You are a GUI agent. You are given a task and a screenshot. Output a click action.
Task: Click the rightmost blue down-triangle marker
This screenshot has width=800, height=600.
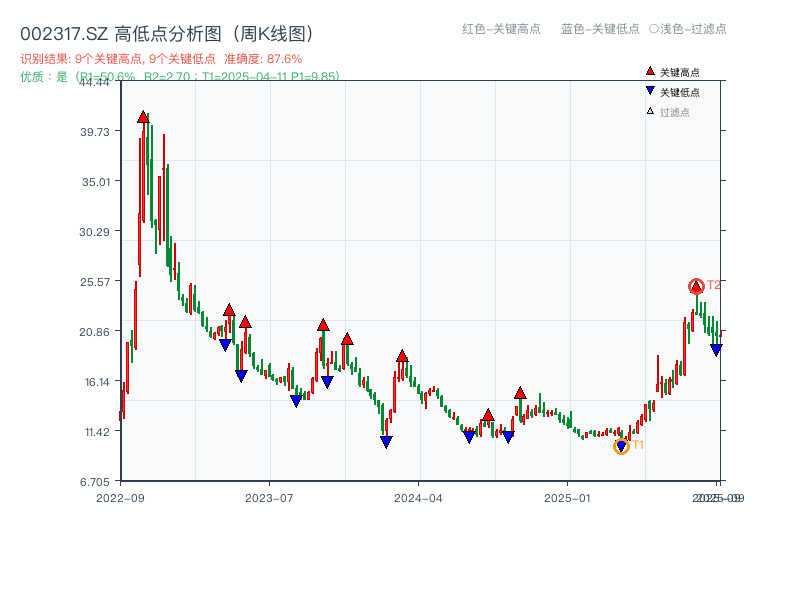click(x=716, y=350)
